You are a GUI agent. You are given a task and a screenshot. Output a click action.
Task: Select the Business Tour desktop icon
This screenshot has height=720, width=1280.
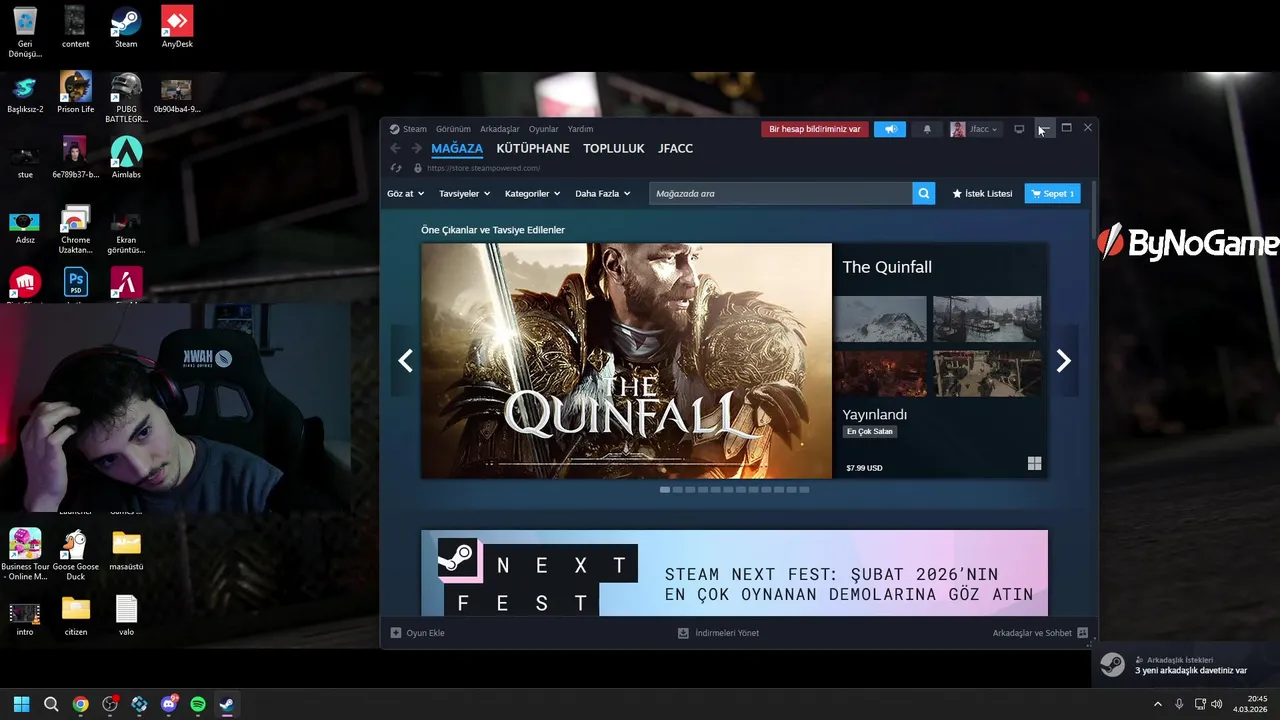[x=25, y=556]
